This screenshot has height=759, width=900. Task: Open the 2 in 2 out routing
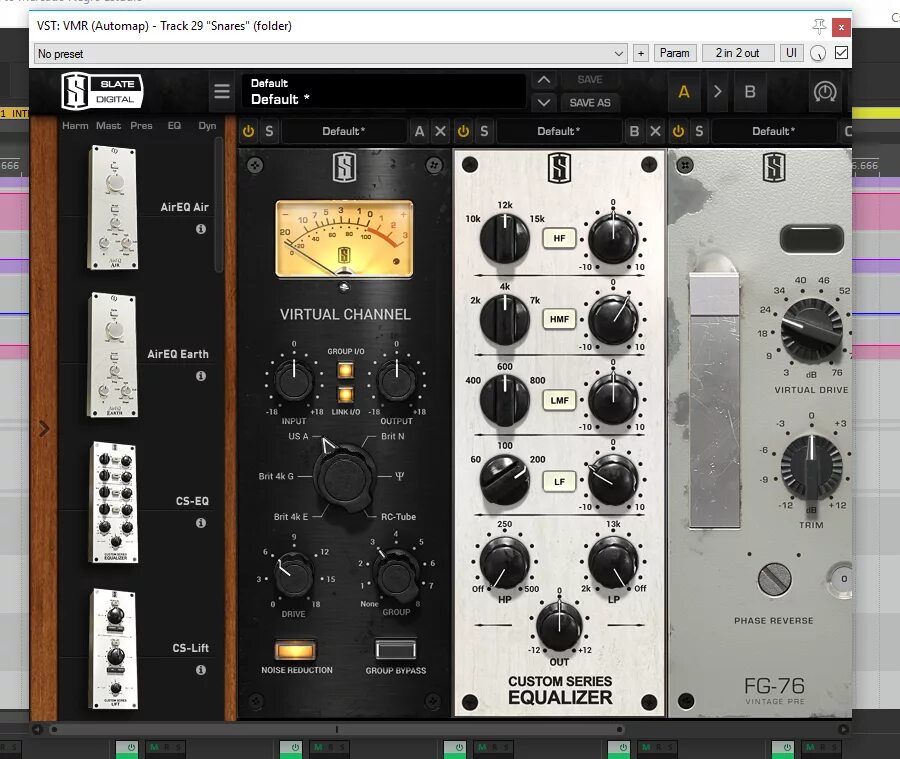tap(738, 53)
